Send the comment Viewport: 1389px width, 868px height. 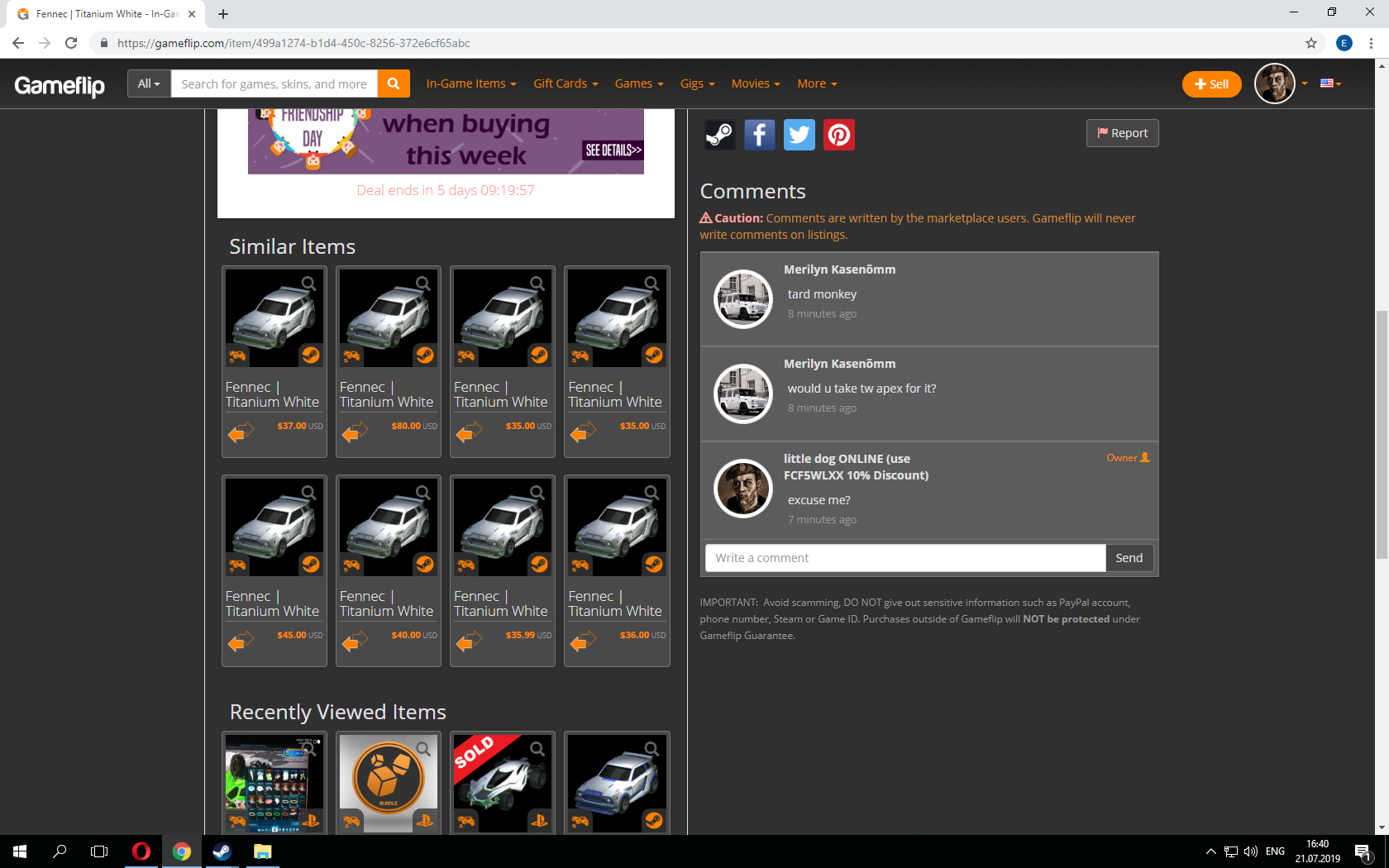click(x=1129, y=558)
